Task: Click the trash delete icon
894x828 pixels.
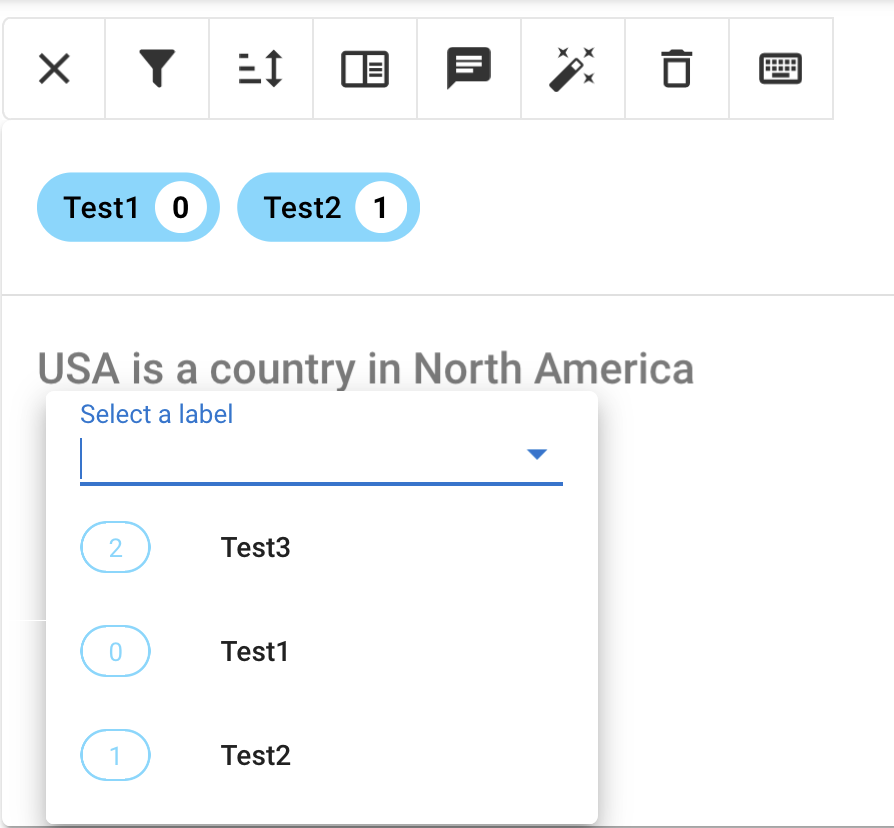Action: tap(676, 68)
